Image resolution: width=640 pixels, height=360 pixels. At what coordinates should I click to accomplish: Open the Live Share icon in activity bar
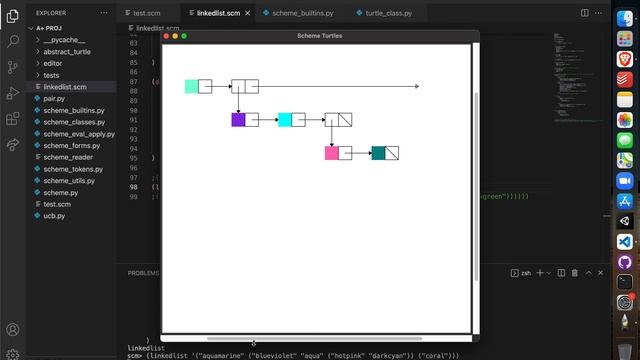(13, 144)
